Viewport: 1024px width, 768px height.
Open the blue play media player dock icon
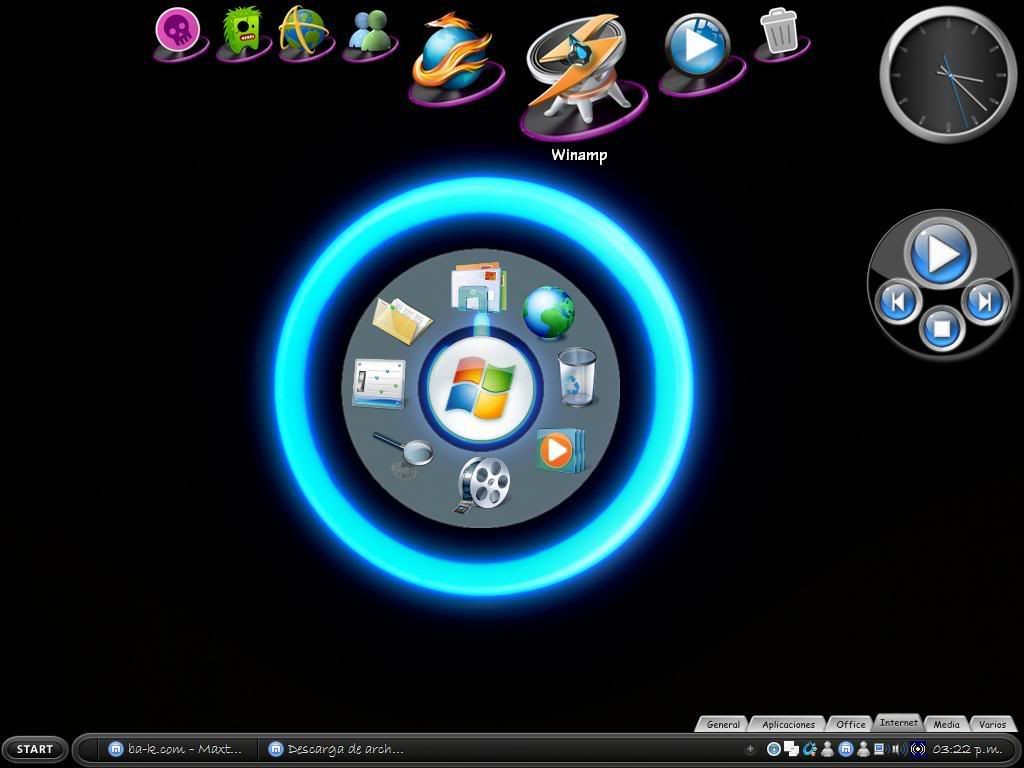(x=698, y=47)
